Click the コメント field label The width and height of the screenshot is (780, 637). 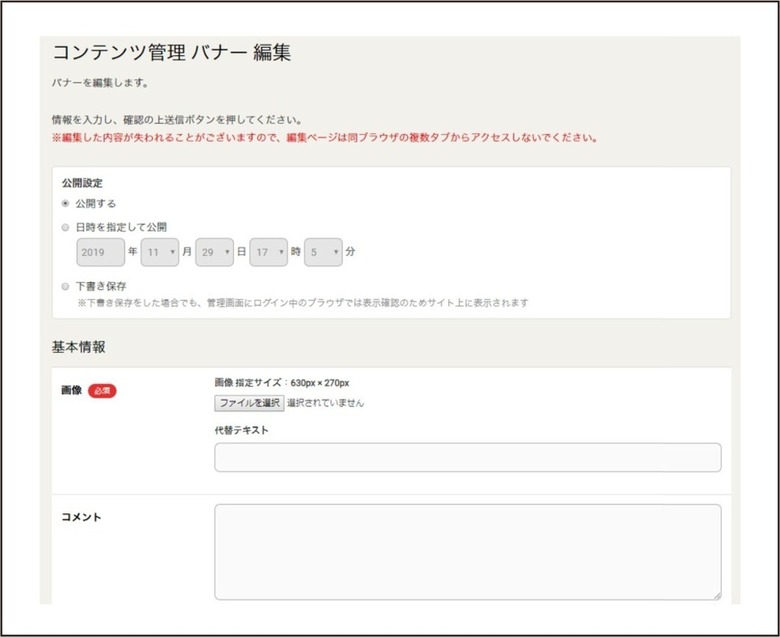pos(81,517)
